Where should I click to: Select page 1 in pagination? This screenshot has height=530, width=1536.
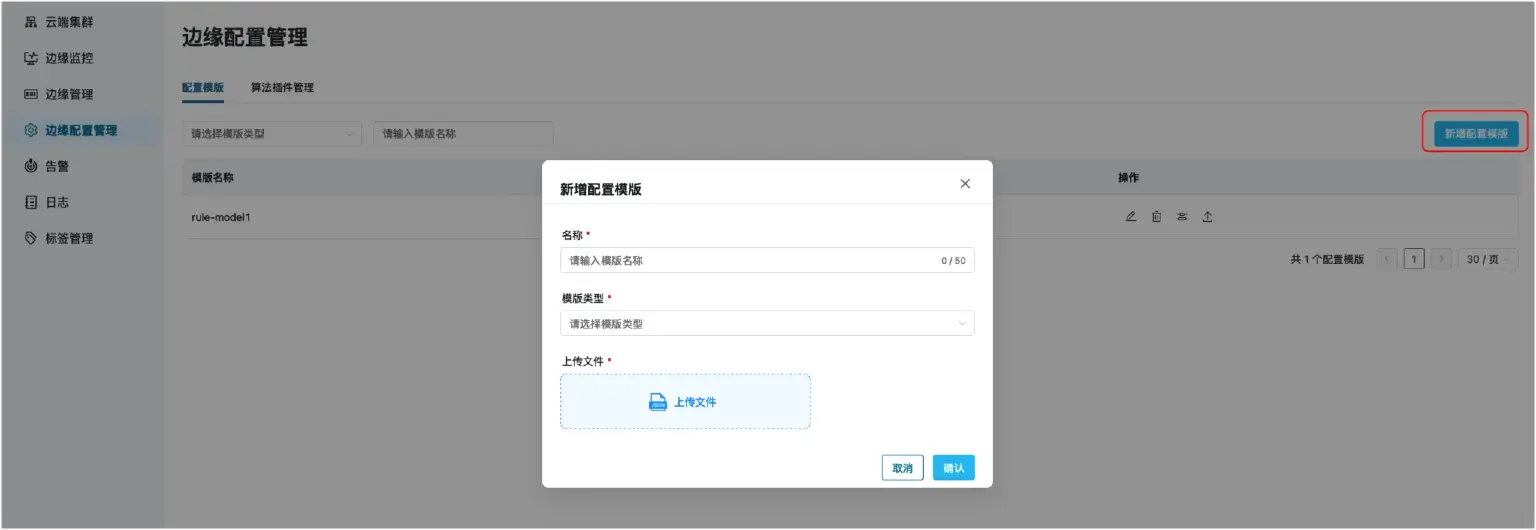point(1414,259)
